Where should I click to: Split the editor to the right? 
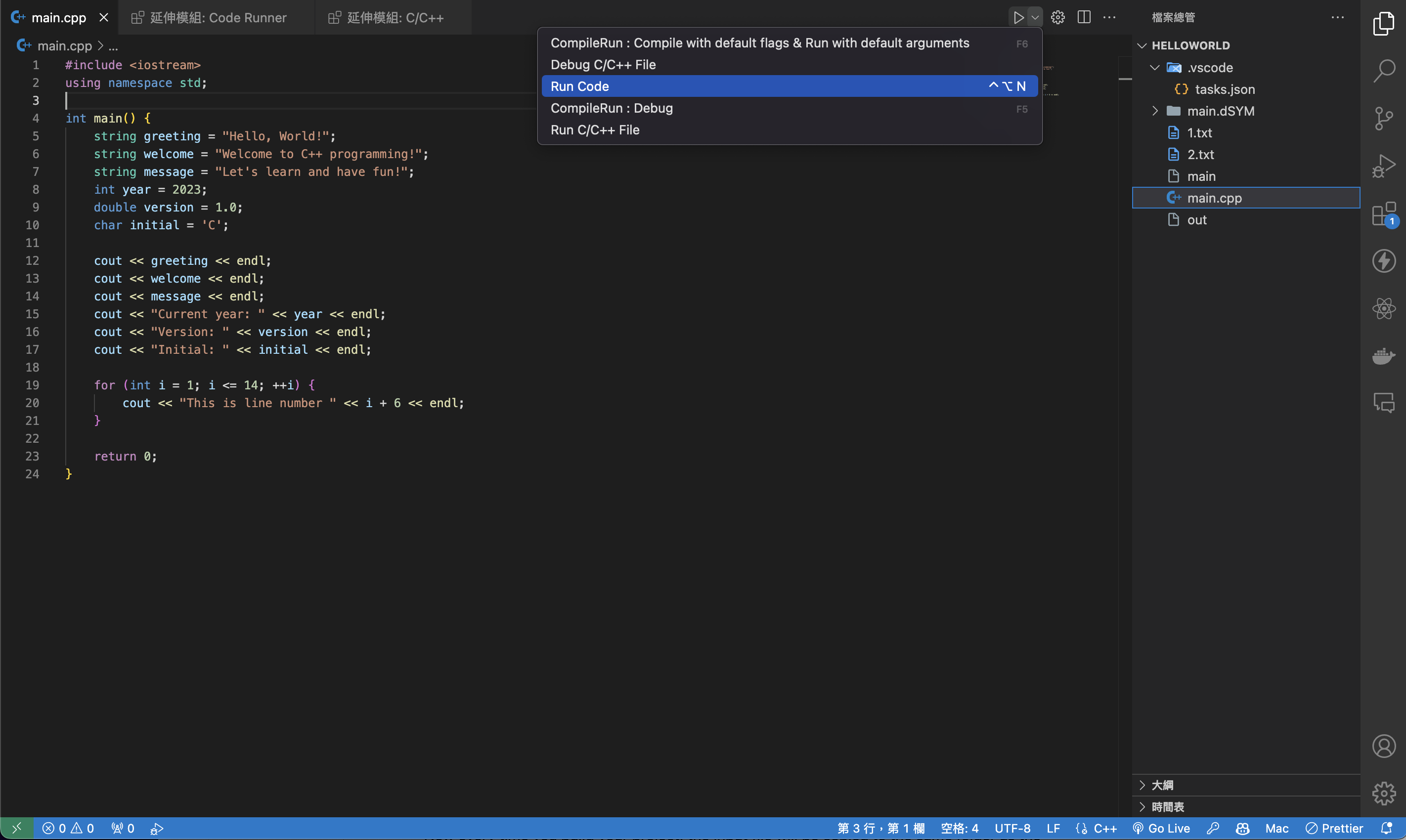[1084, 18]
